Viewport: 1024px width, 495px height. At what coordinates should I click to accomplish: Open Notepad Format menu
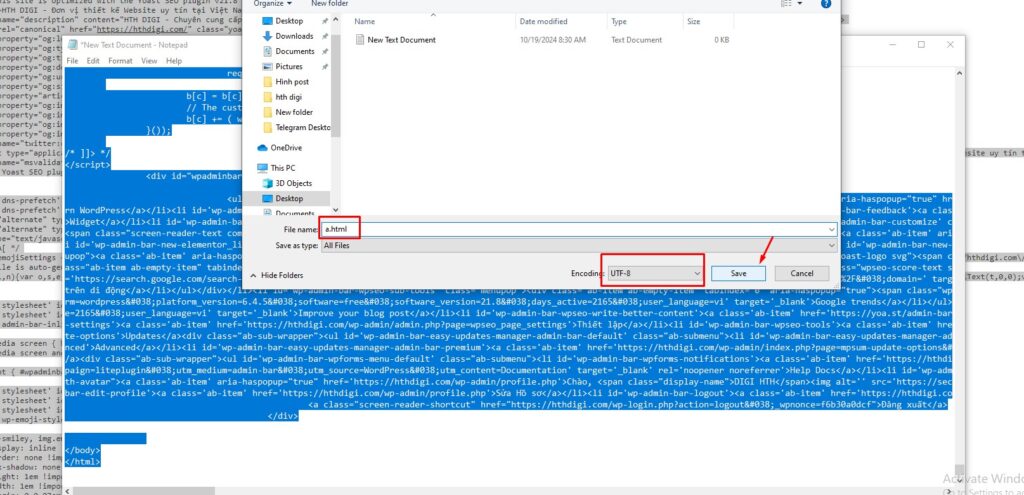point(120,61)
